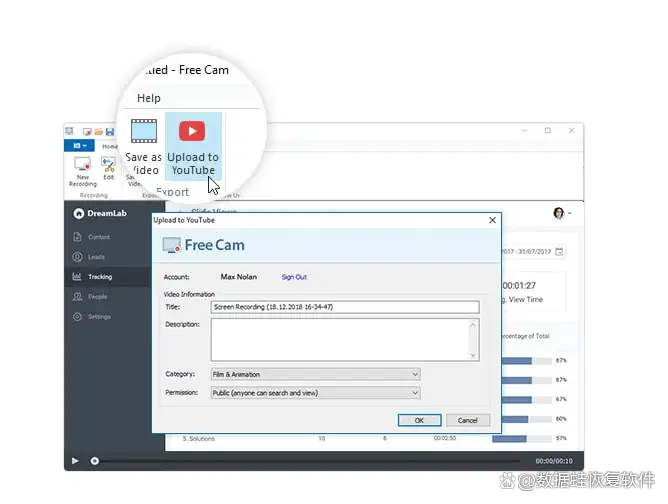Image resolution: width=668 pixels, height=504 pixels.
Task: Click the new recording quick-access toolbar icon
Action: click(x=87, y=132)
